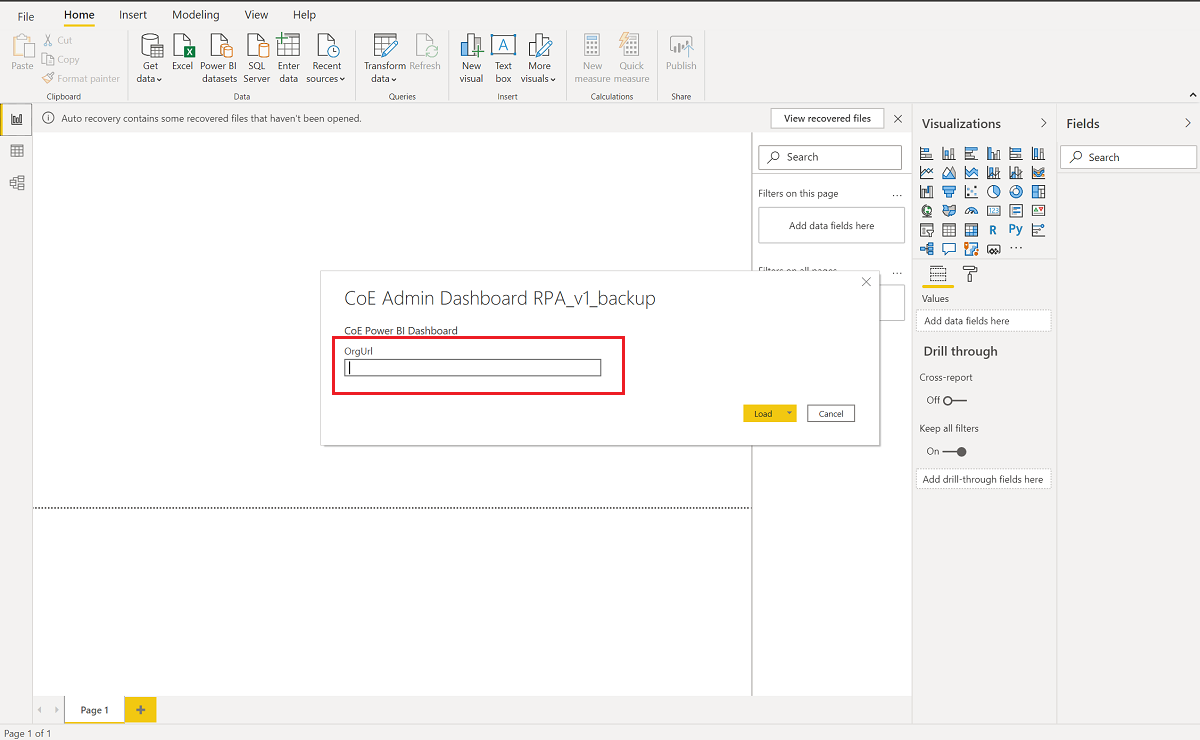
Task: Click the Excel data source icon
Action: click(x=182, y=54)
